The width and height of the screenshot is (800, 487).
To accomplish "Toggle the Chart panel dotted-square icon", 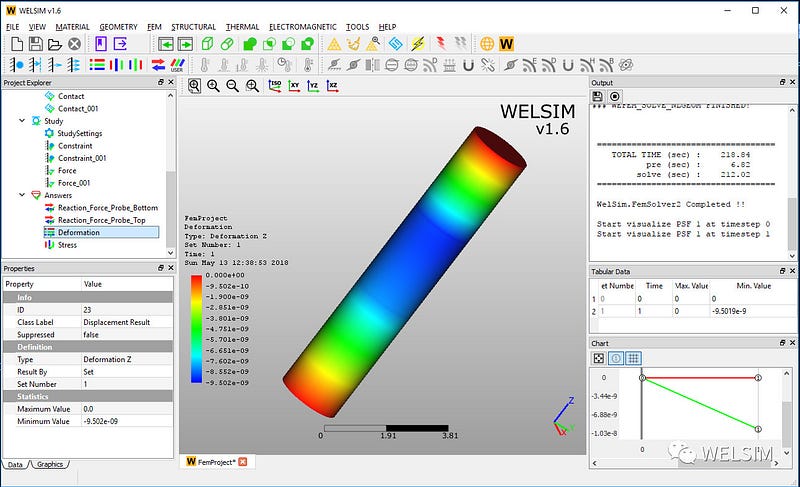I will [599, 358].
